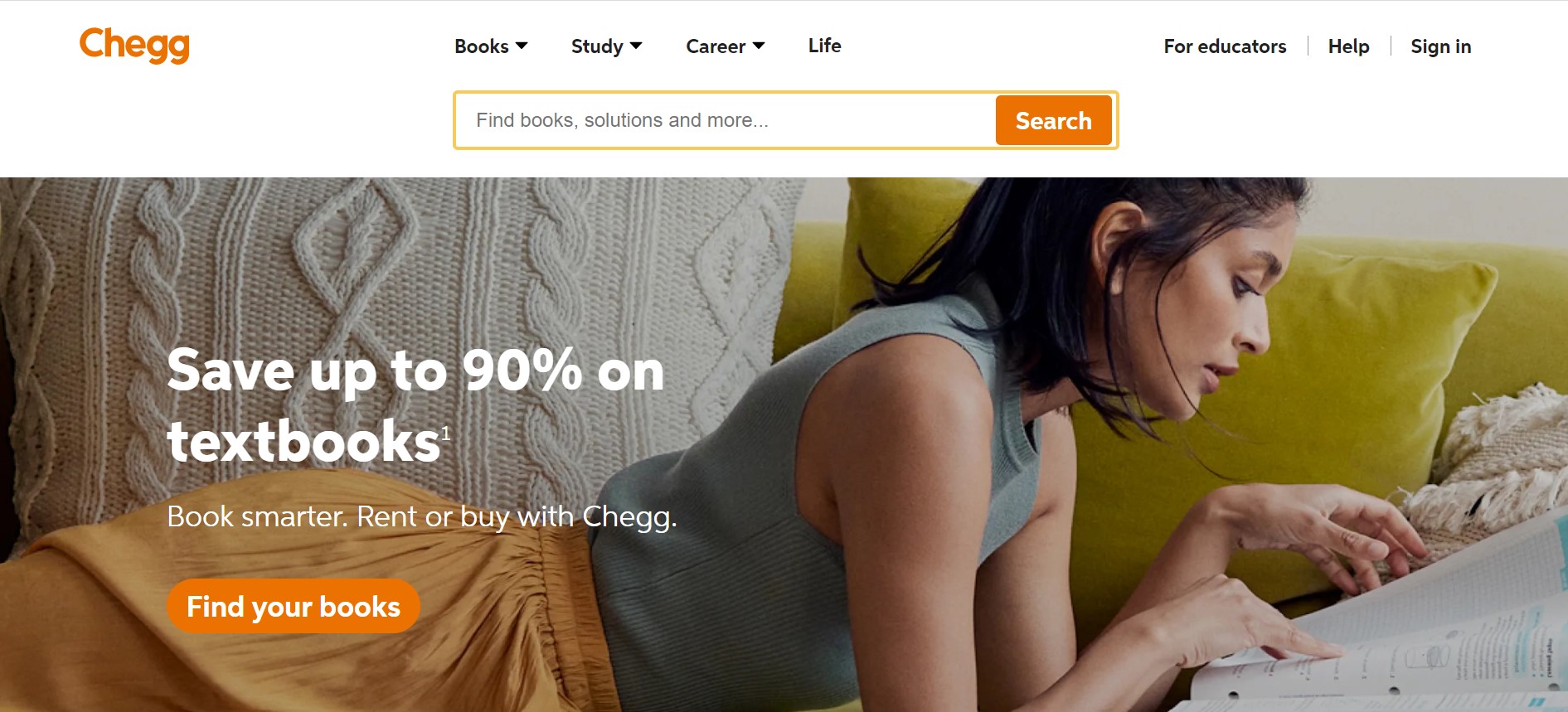Click the footnote 1 superscript after textbooks
Viewport: 1568px width, 712px height.
click(445, 433)
